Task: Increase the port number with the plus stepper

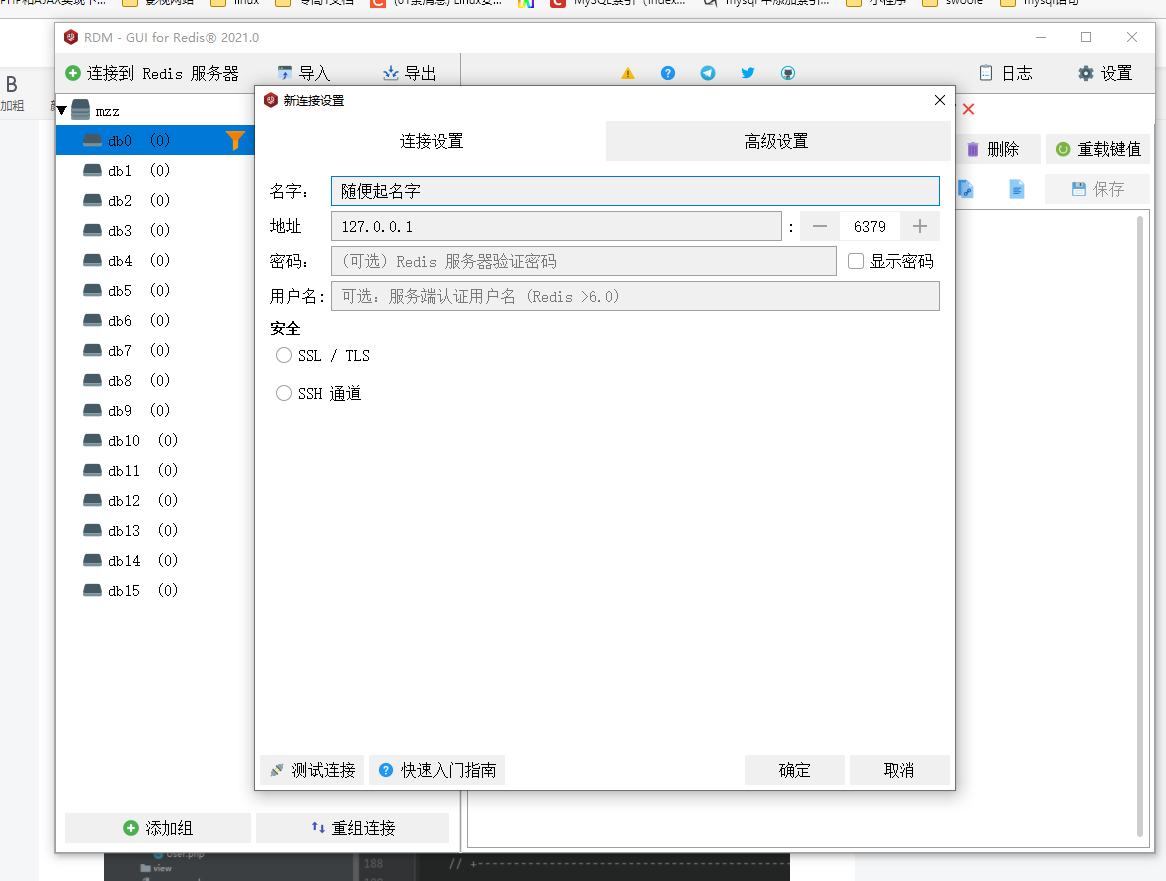Action: pyautogui.click(x=919, y=226)
